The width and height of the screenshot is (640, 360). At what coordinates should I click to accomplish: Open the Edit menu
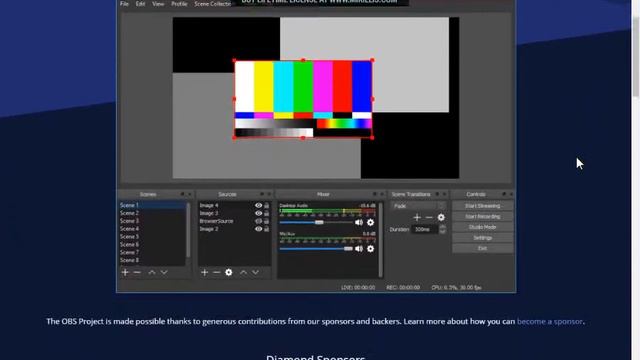pyautogui.click(x=140, y=4)
